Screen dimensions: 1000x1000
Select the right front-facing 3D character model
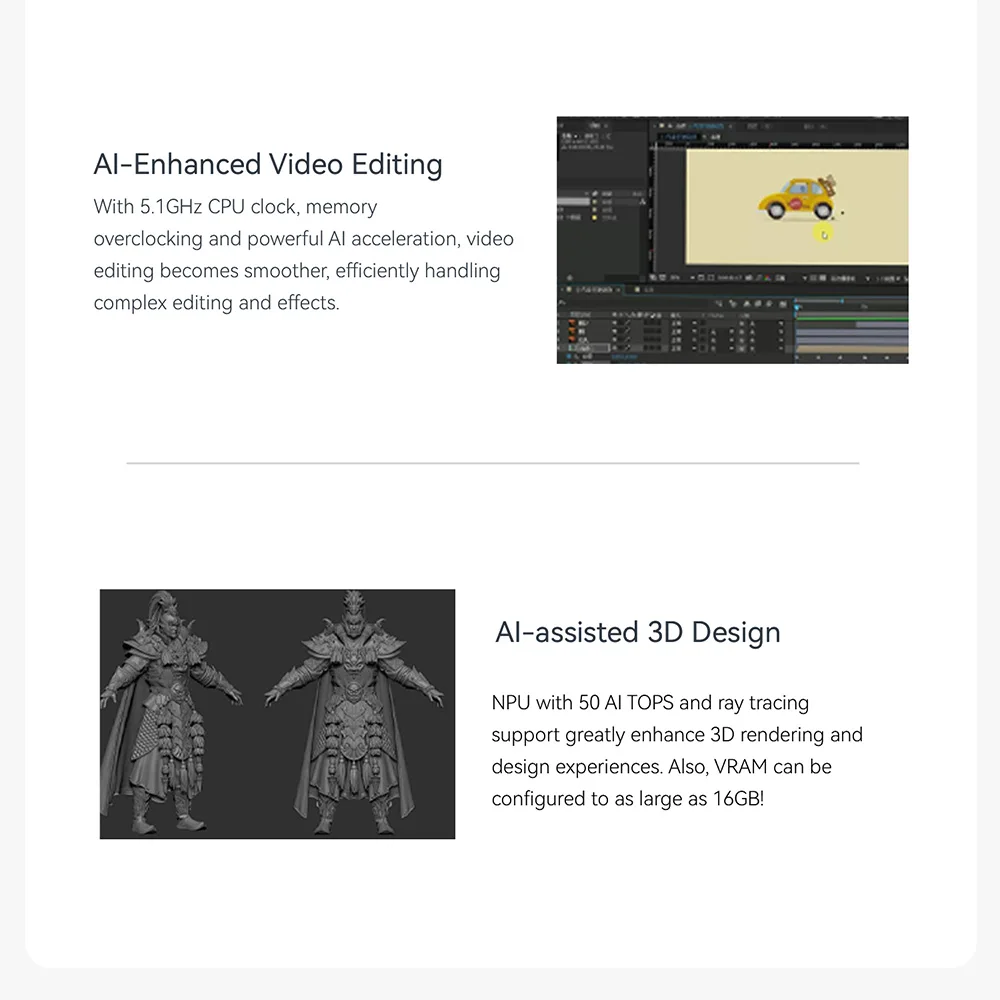(x=355, y=714)
